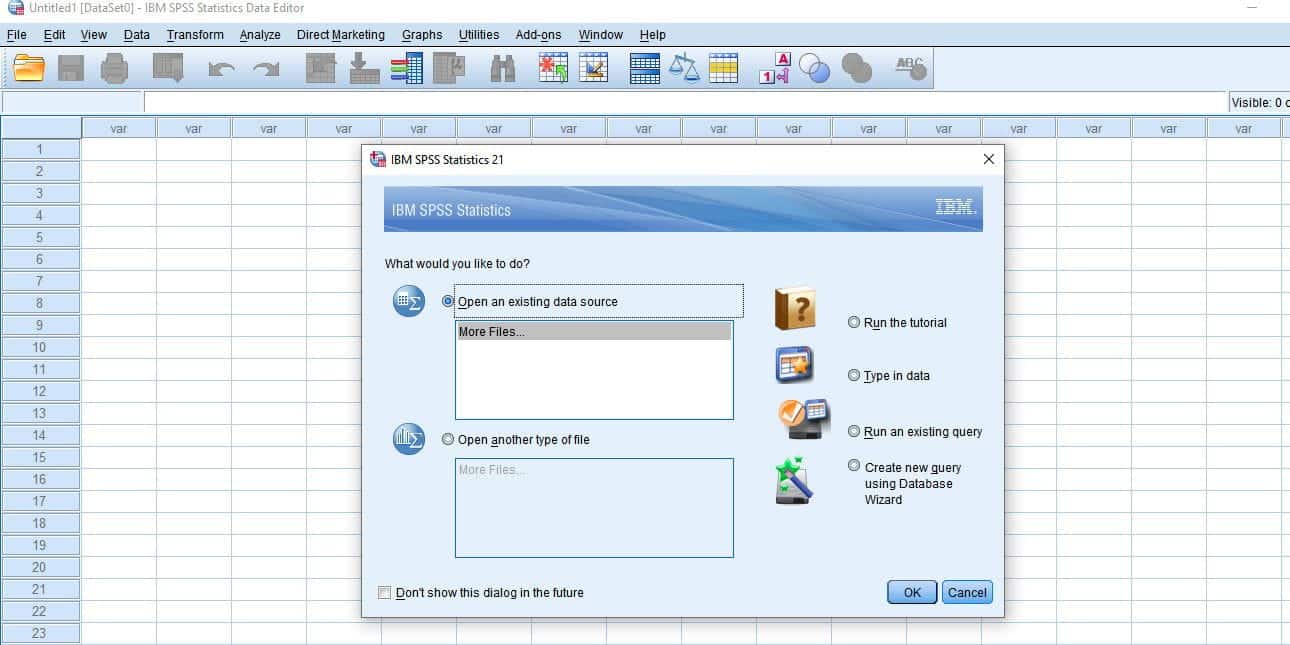Select Open another type of file radio
1290x645 pixels.
click(448, 439)
